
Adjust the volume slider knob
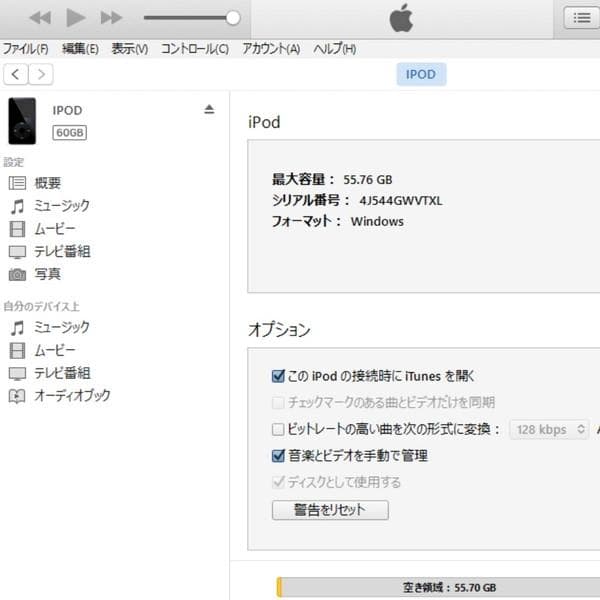[x=233, y=18]
